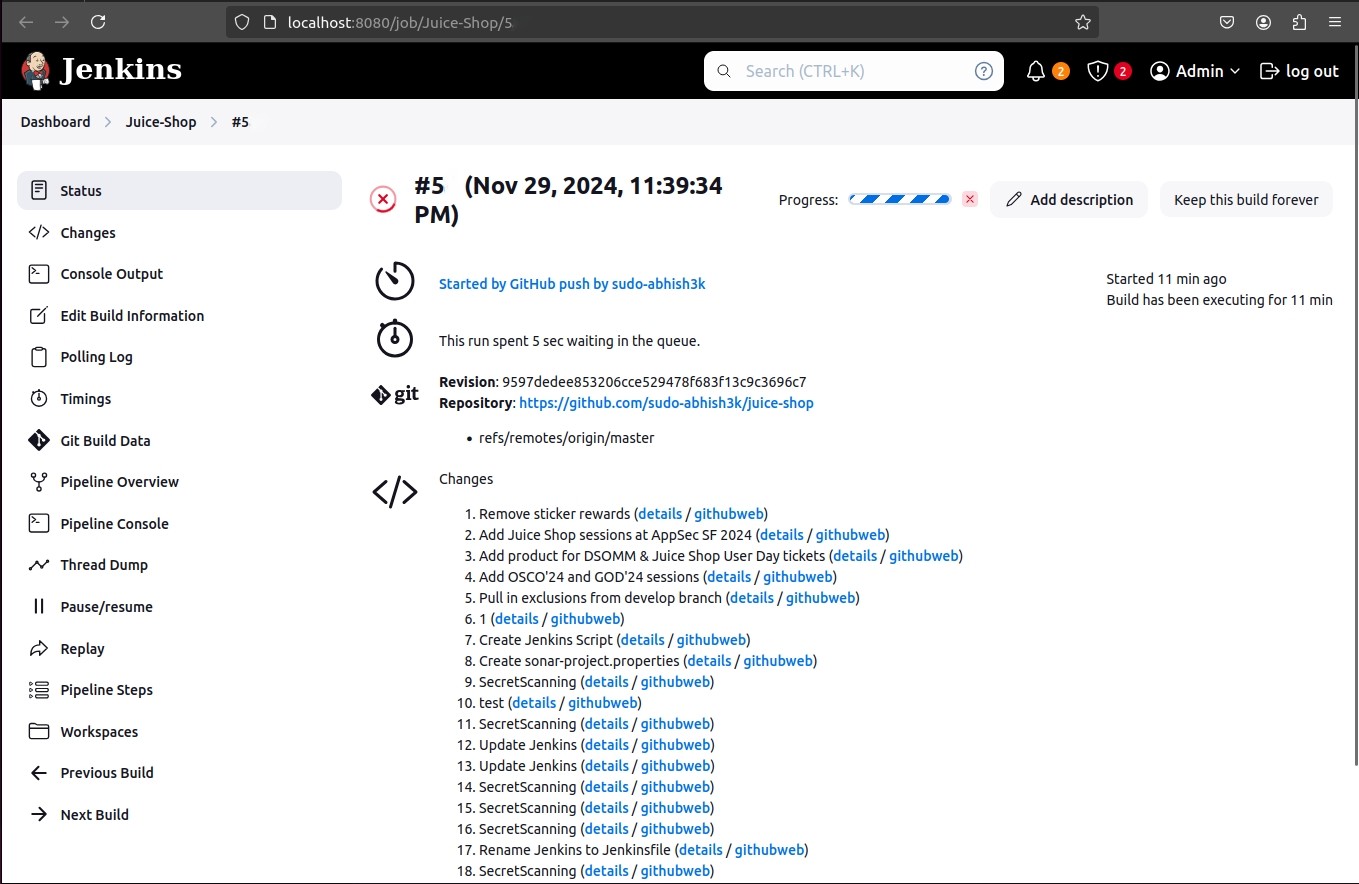Viewport: 1359px width, 884px height.
Task: Open Workspaces sidebar item
Action: (x=180, y=731)
